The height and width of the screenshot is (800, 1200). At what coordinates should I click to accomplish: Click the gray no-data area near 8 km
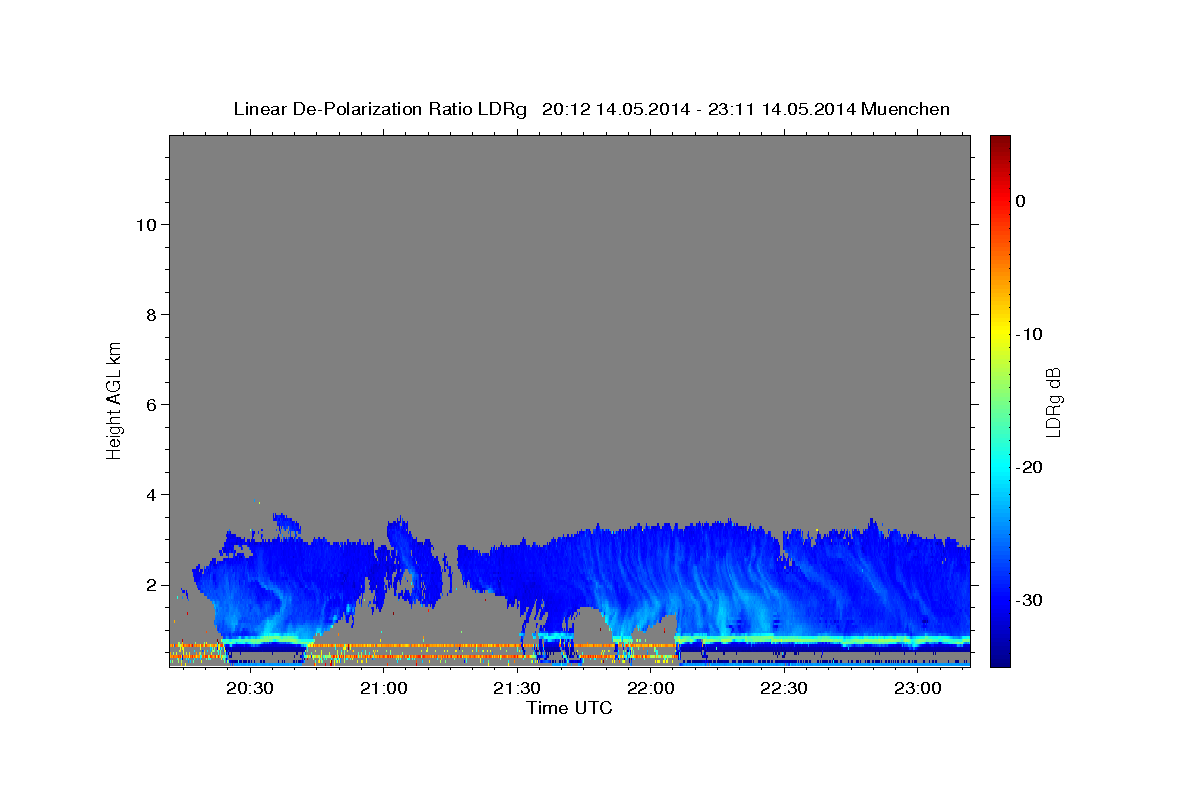[x=570, y=315]
